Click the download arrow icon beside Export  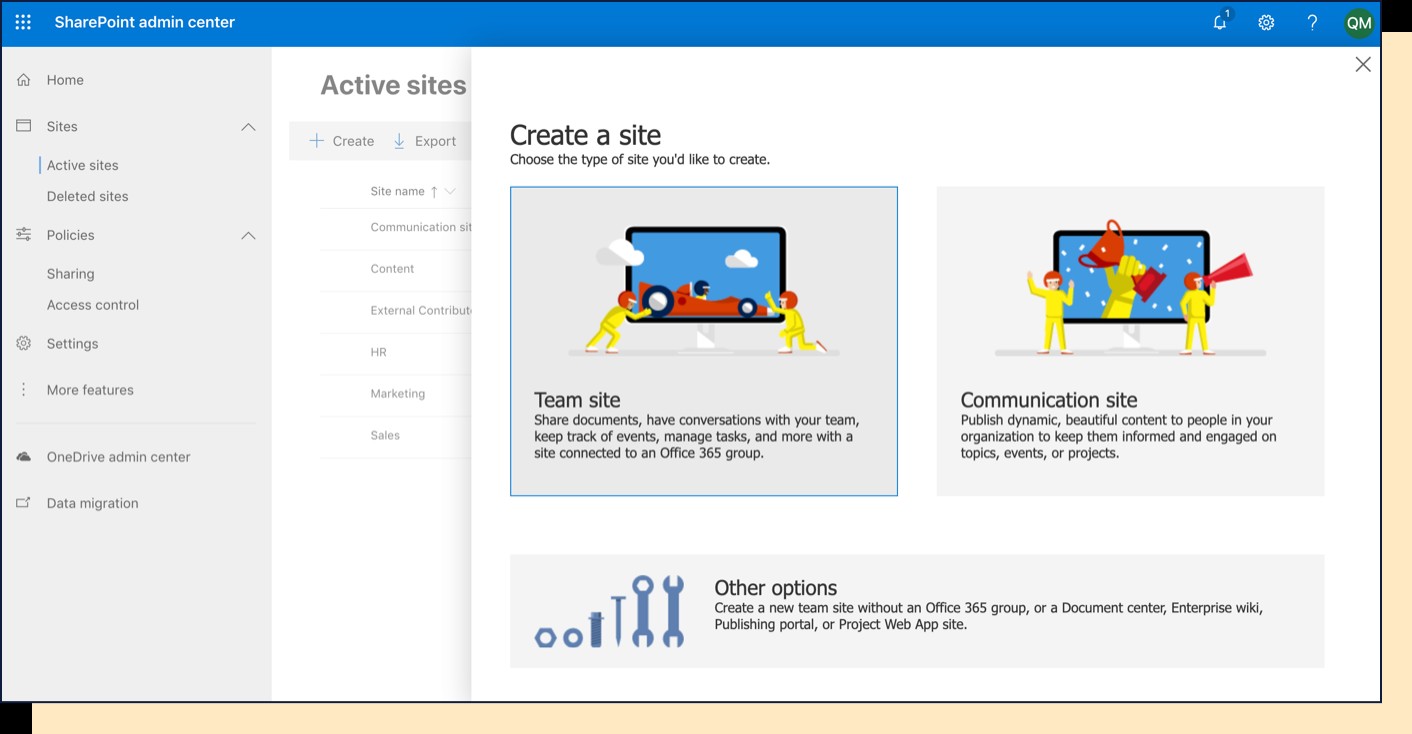coord(399,141)
